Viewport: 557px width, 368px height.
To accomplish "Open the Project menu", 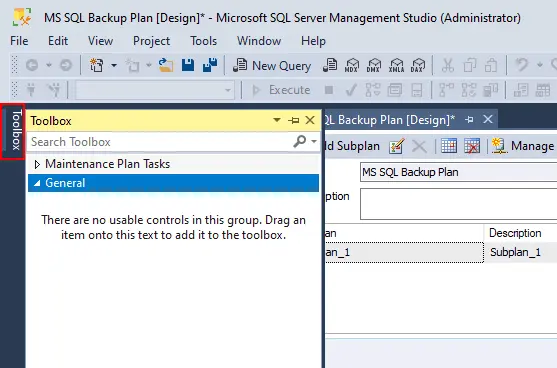I will tap(151, 41).
